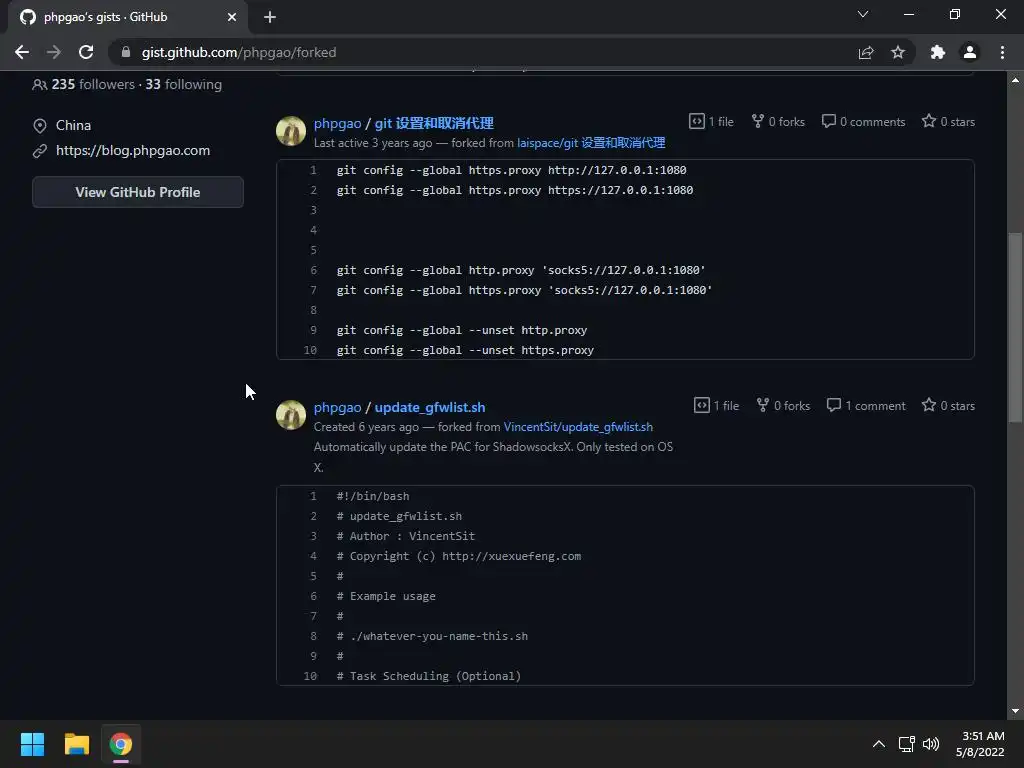Image resolution: width=1024 pixels, height=768 pixels.
Task: Close the phpgao's gists tab
Action: point(232,17)
